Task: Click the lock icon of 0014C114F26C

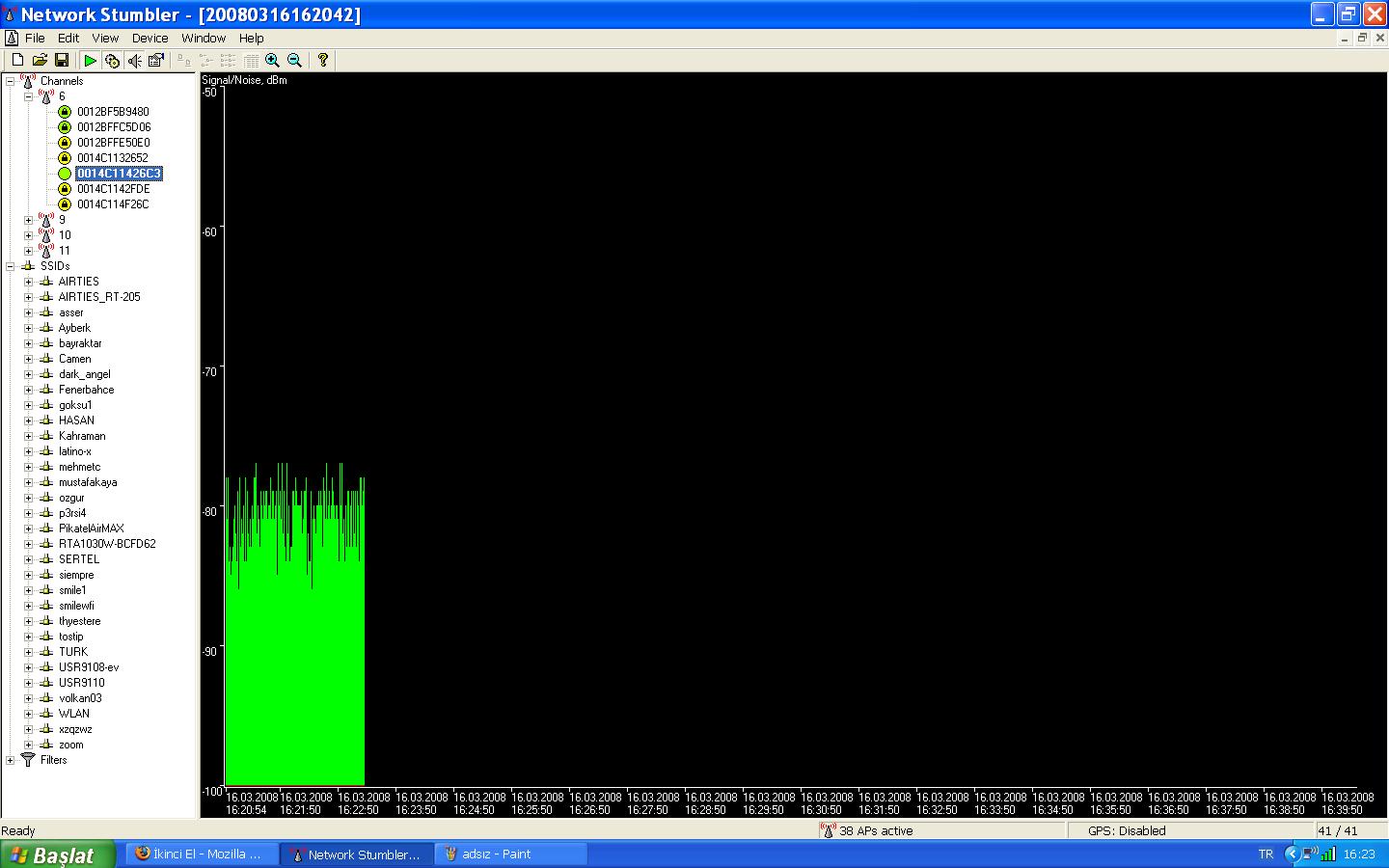Action: click(65, 204)
